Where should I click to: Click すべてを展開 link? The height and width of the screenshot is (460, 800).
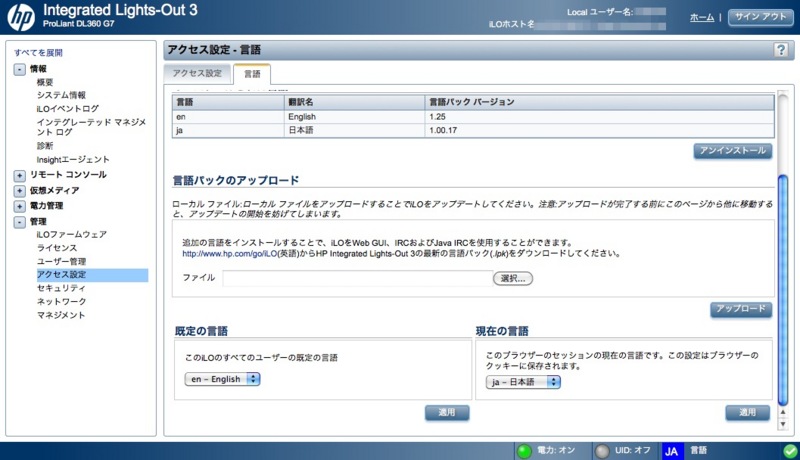[38, 53]
